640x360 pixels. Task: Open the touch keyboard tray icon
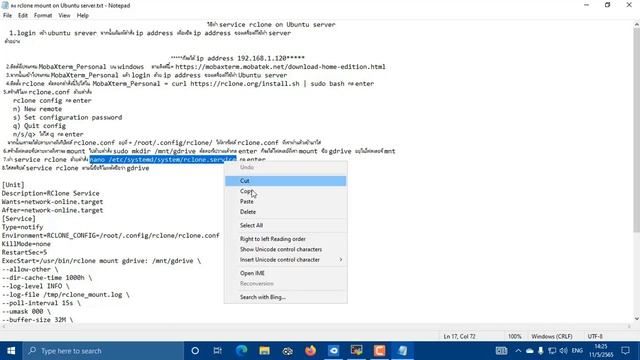[501, 351]
